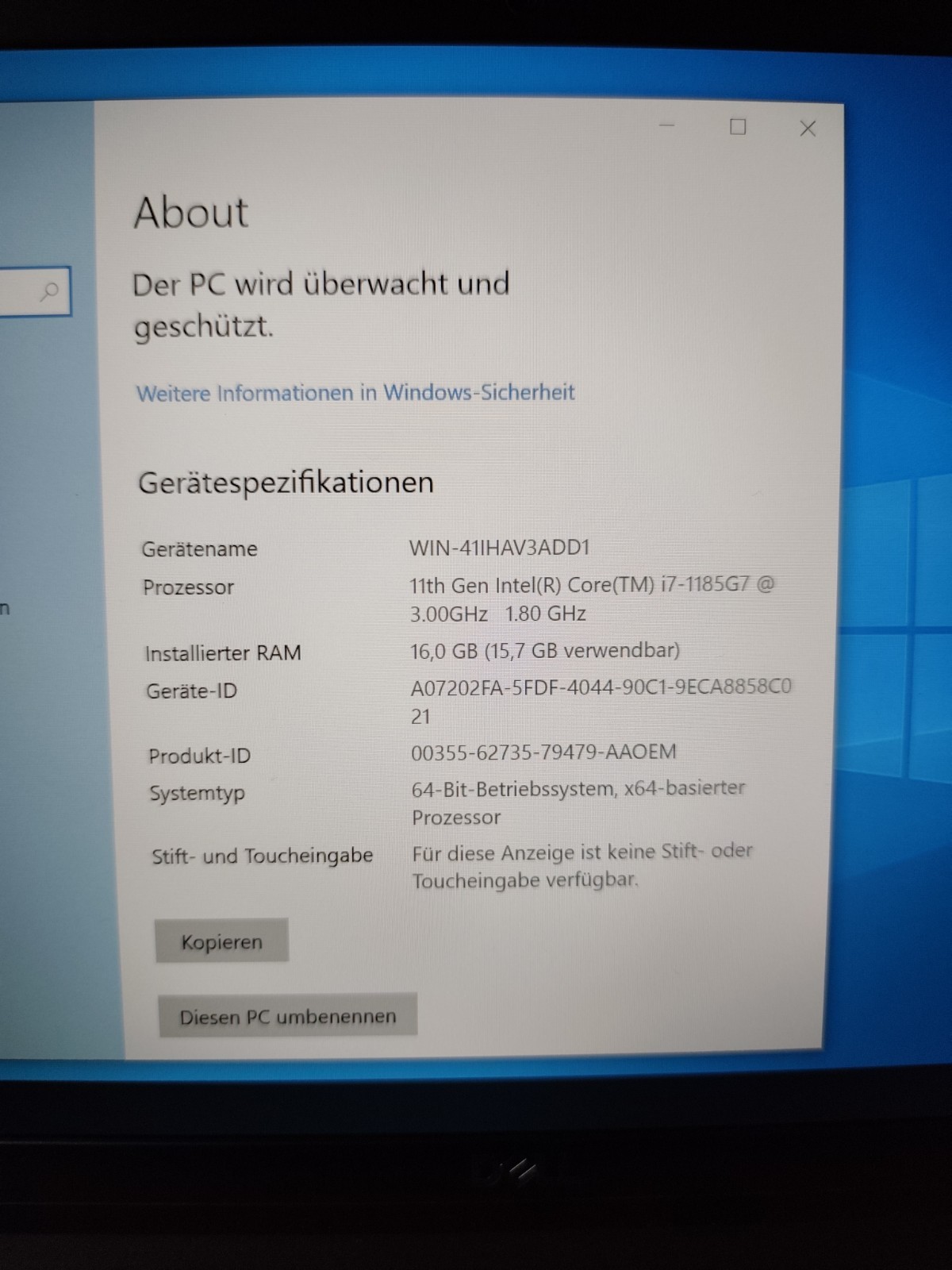Click Diesen PC umbenennen button

point(287,1016)
